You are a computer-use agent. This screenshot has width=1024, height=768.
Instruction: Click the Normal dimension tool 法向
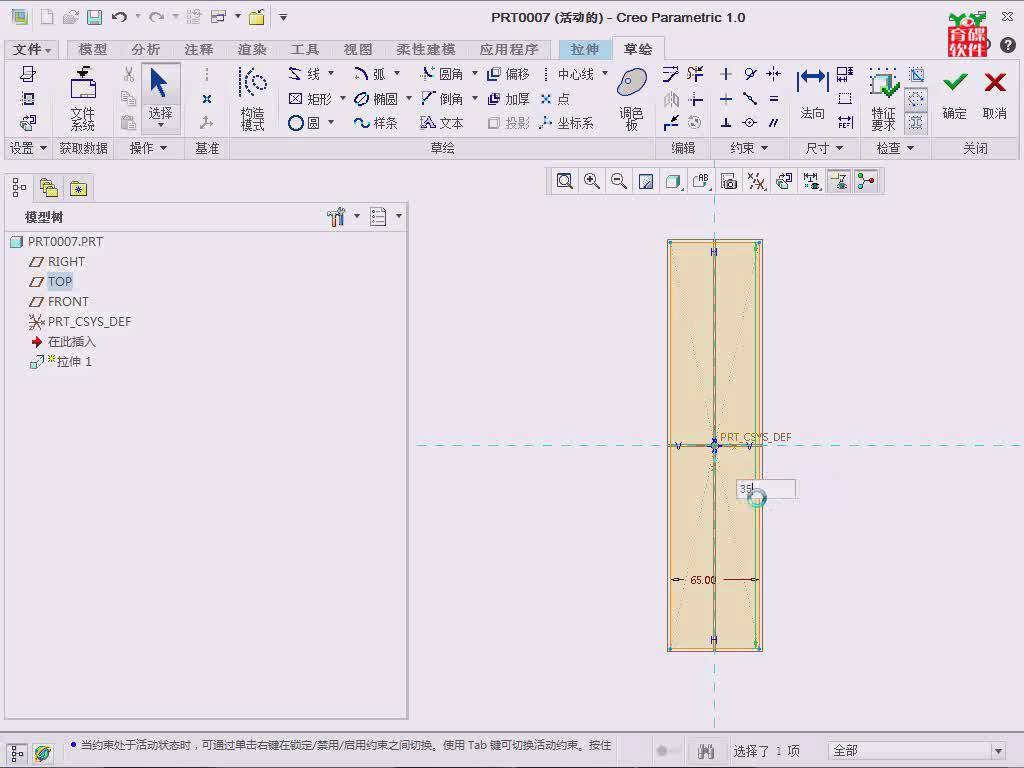click(x=812, y=94)
